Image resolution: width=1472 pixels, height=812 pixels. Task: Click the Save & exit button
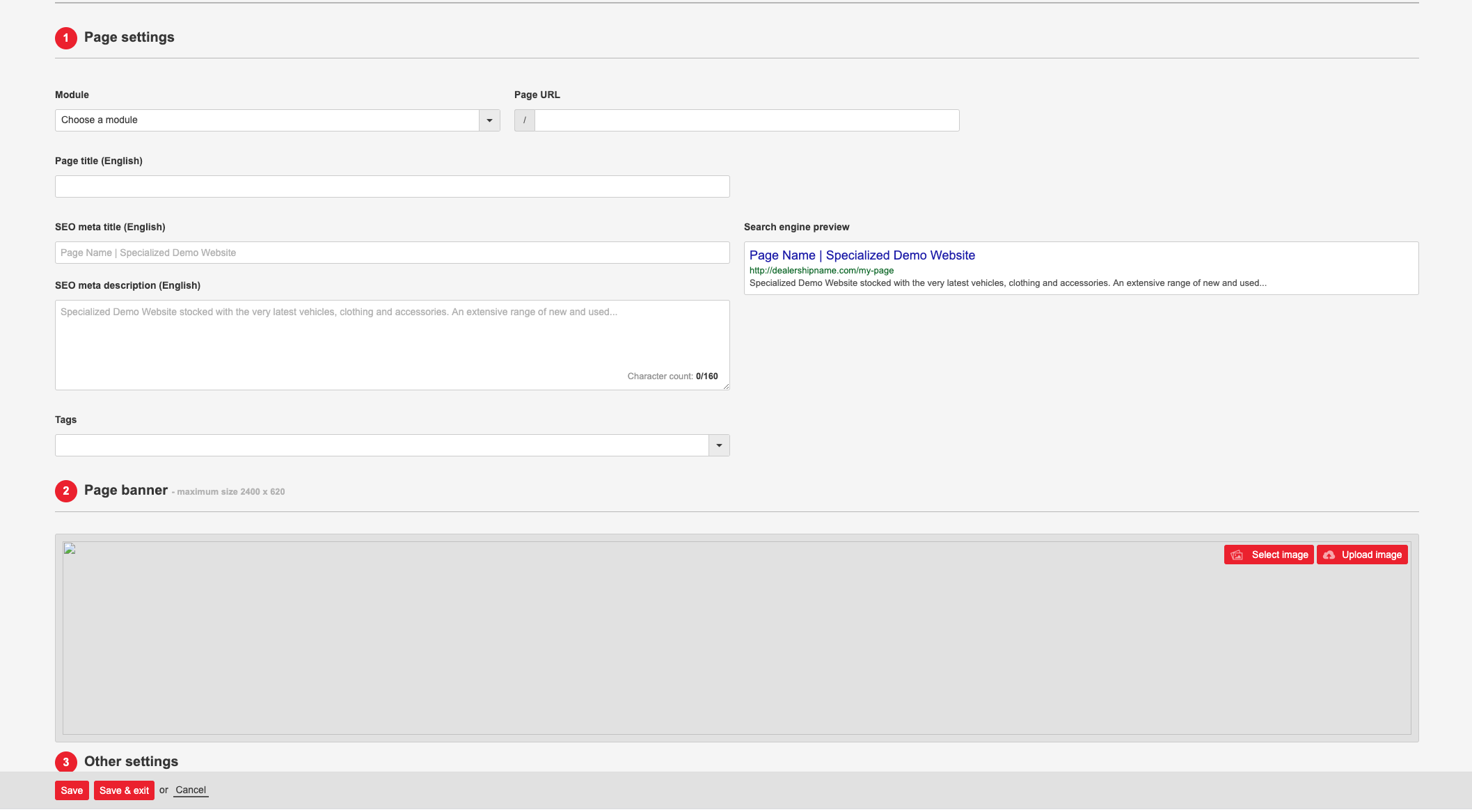[x=124, y=790]
